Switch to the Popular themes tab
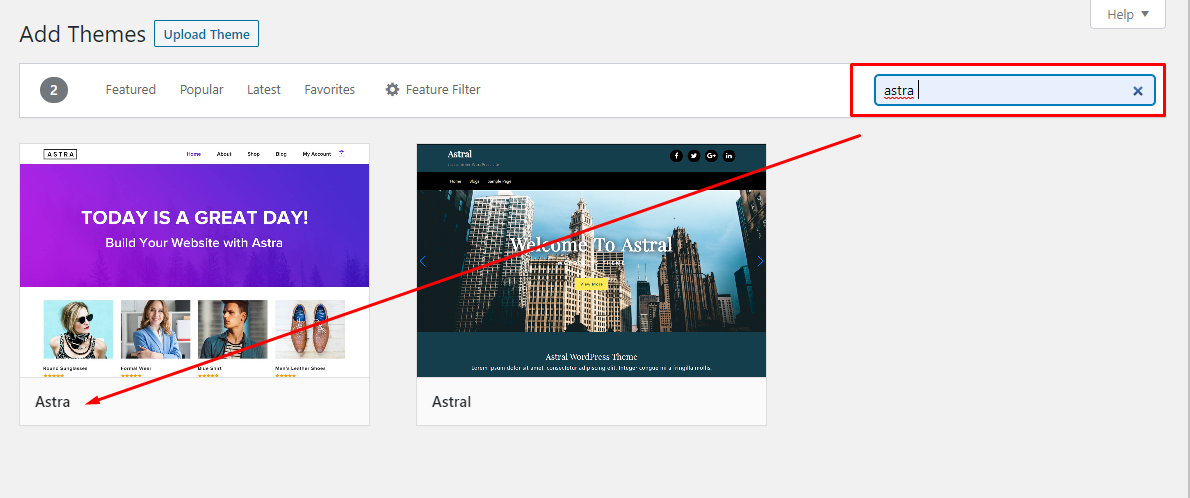This screenshot has width=1190, height=498. (x=201, y=90)
